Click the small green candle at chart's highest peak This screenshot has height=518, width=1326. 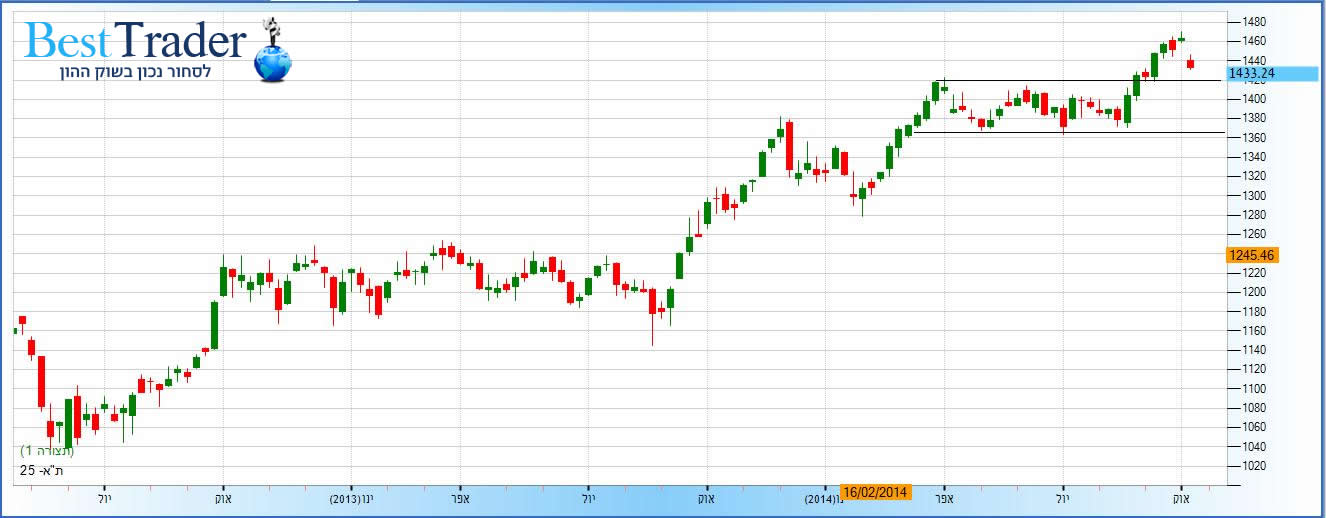(x=1181, y=40)
